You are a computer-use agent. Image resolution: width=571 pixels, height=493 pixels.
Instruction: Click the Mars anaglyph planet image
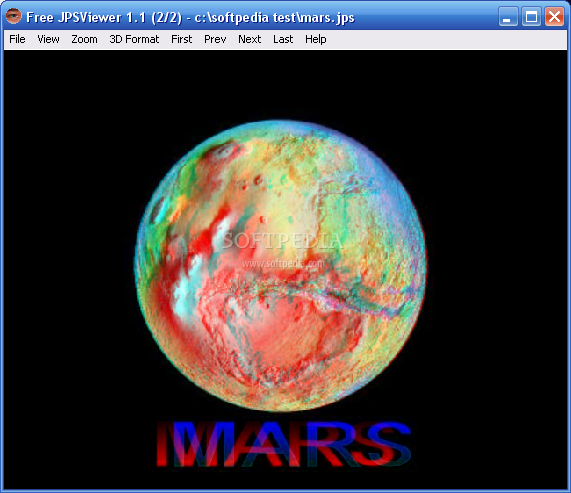coord(280,266)
